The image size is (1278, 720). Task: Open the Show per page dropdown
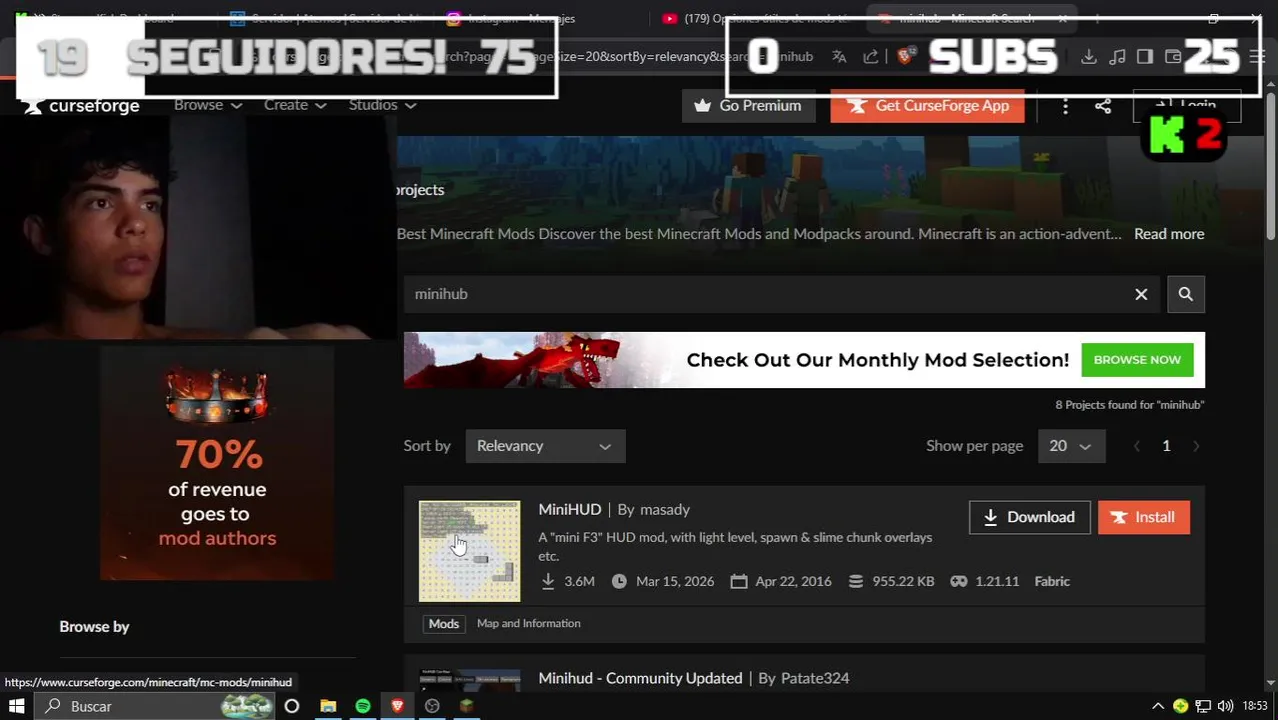1071,446
